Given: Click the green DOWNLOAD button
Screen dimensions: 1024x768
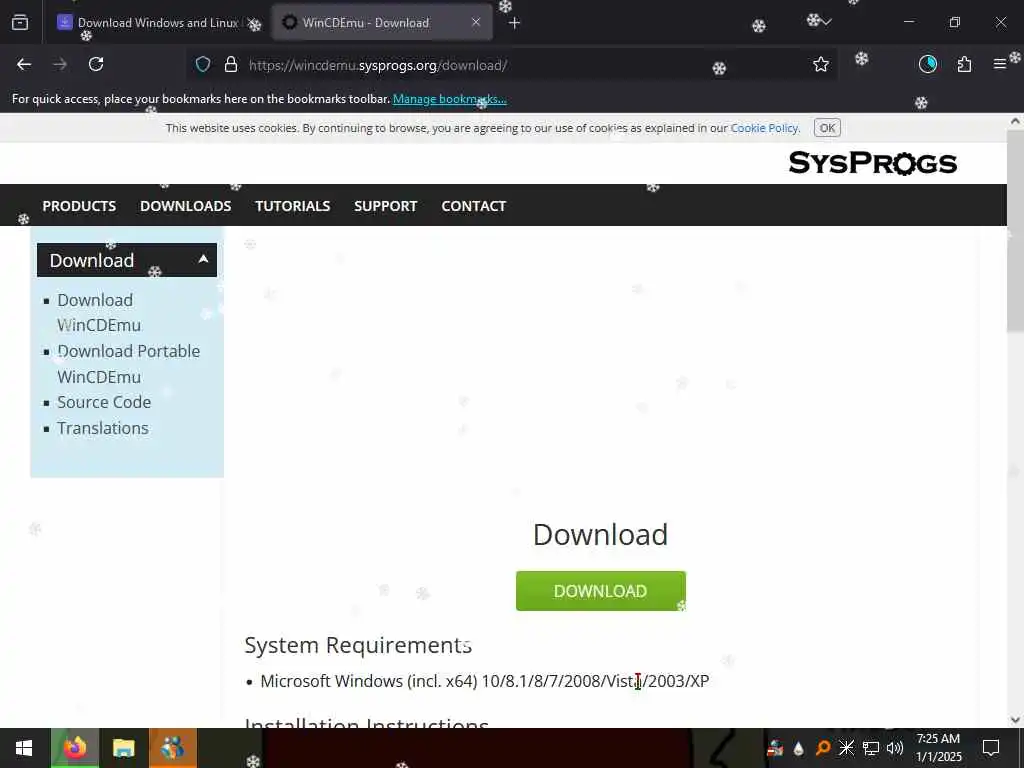Looking at the screenshot, I should pos(601,591).
